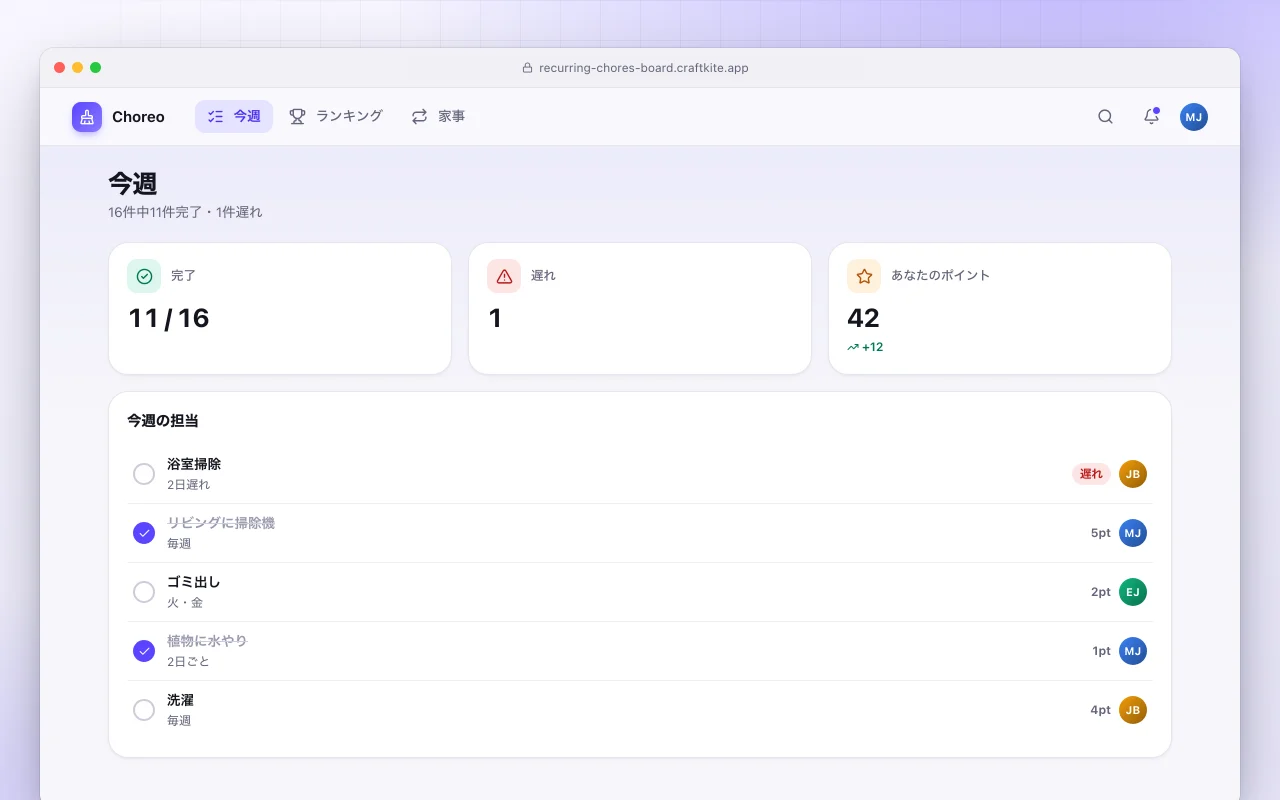Click the points value 42
The image size is (1280, 800).
pos(863,318)
